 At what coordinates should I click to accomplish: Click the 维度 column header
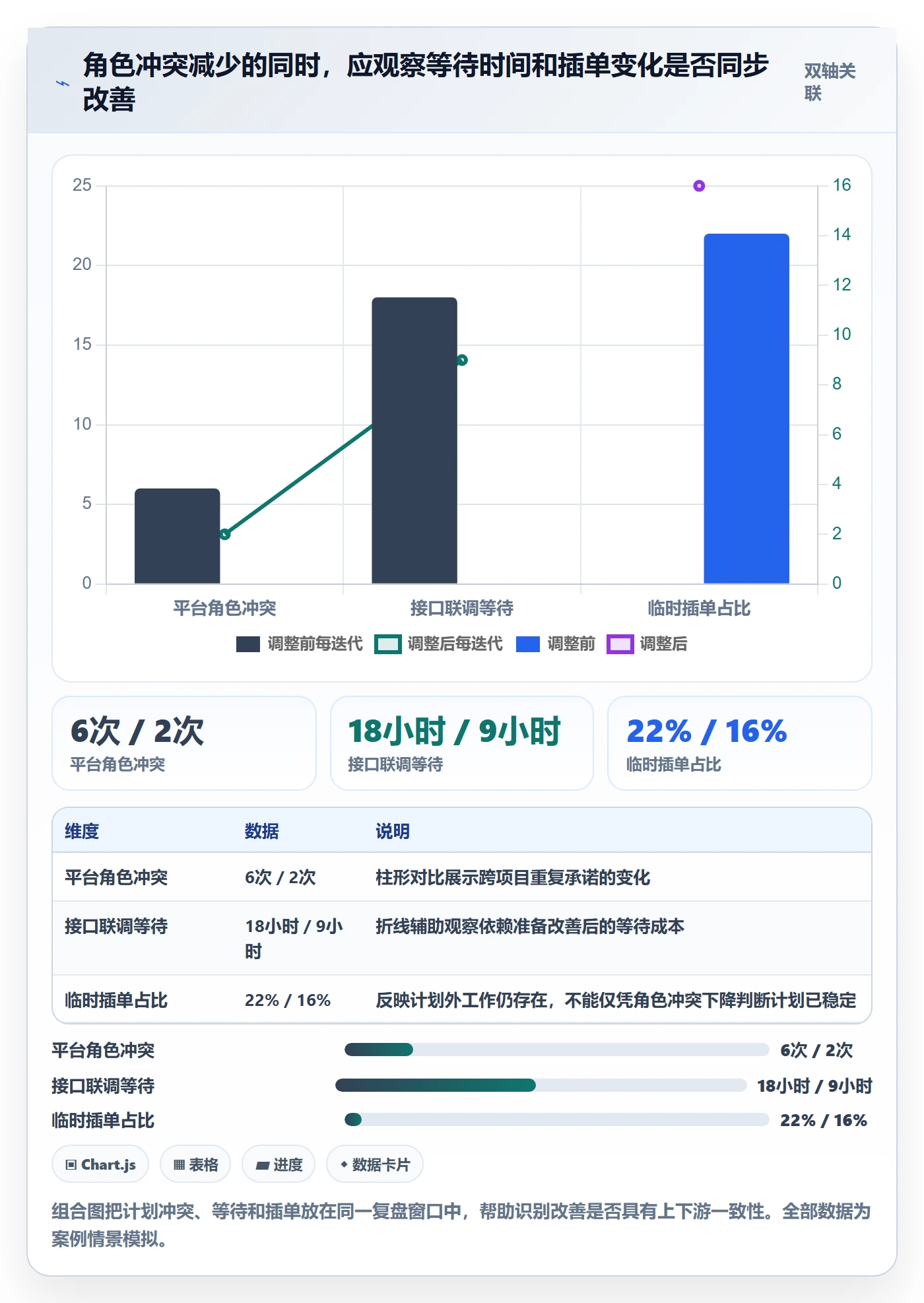(82, 831)
